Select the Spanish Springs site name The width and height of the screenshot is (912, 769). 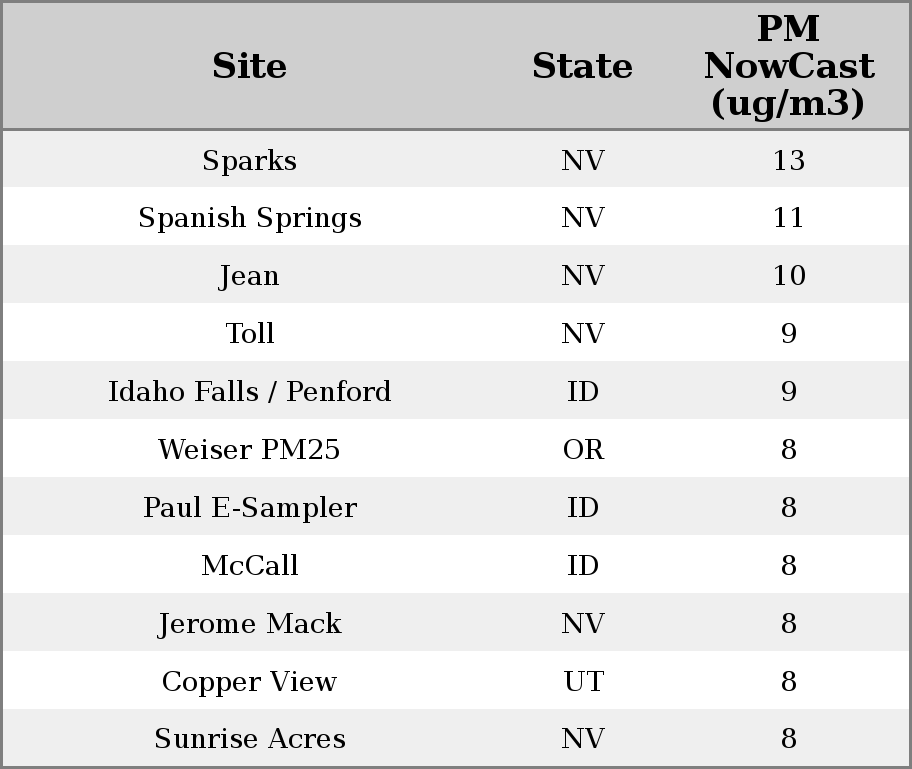pyautogui.click(x=249, y=218)
